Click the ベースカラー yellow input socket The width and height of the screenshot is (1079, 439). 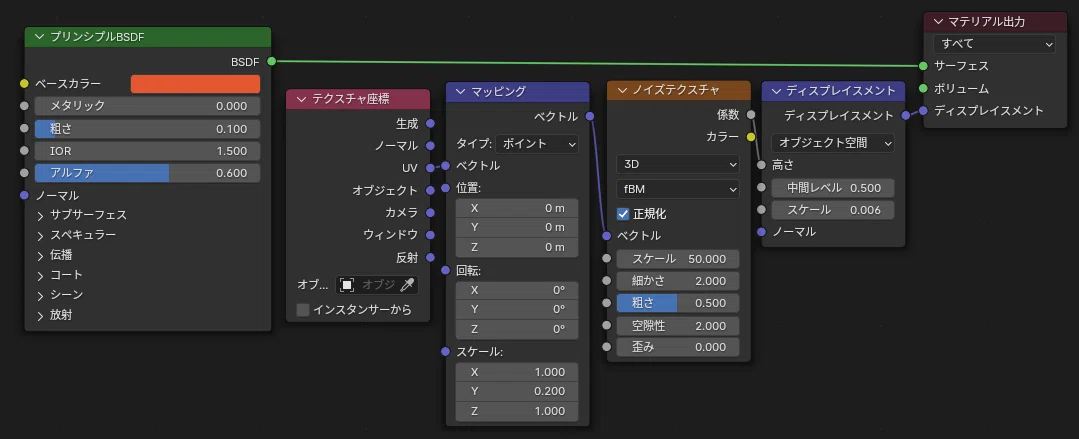pos(24,84)
